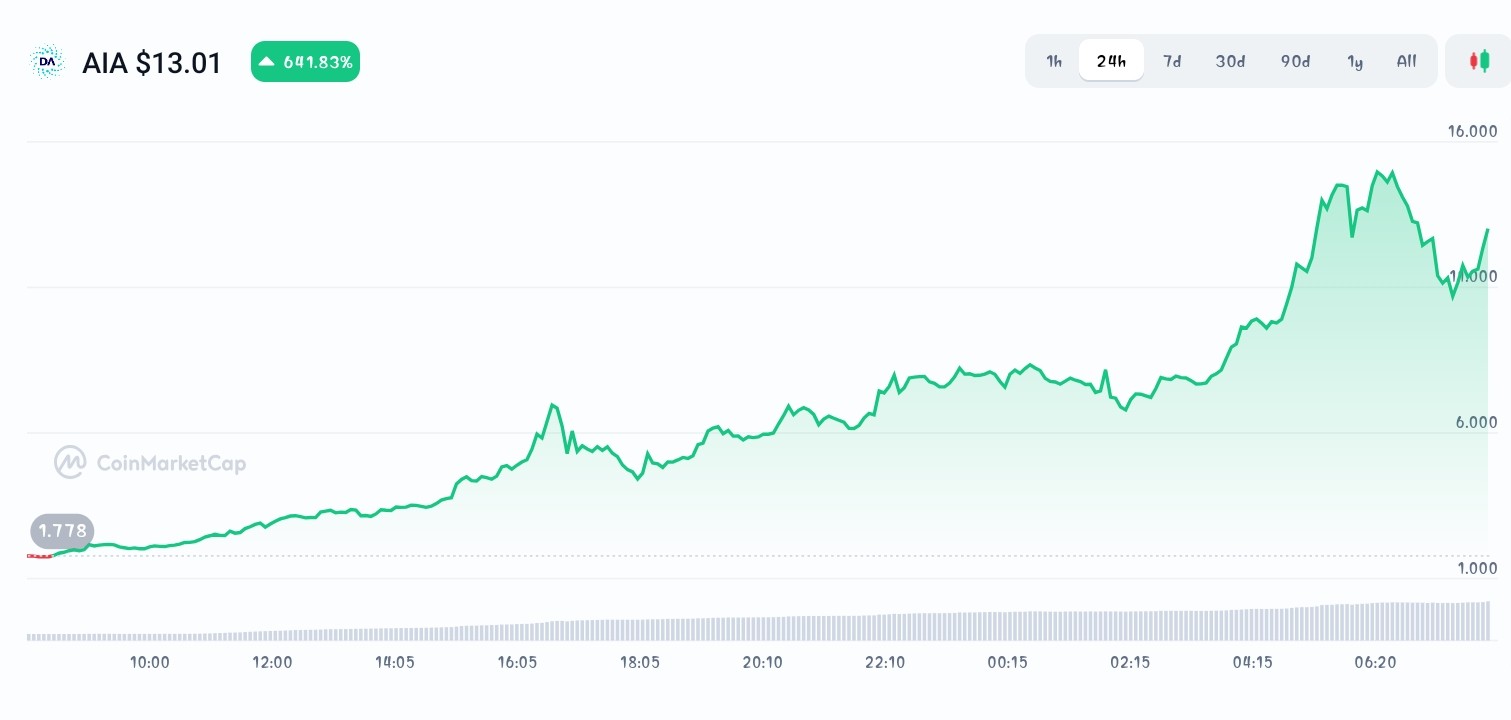Click the 6.000 y-axis label
The height and width of the screenshot is (720, 1511).
point(1476,422)
